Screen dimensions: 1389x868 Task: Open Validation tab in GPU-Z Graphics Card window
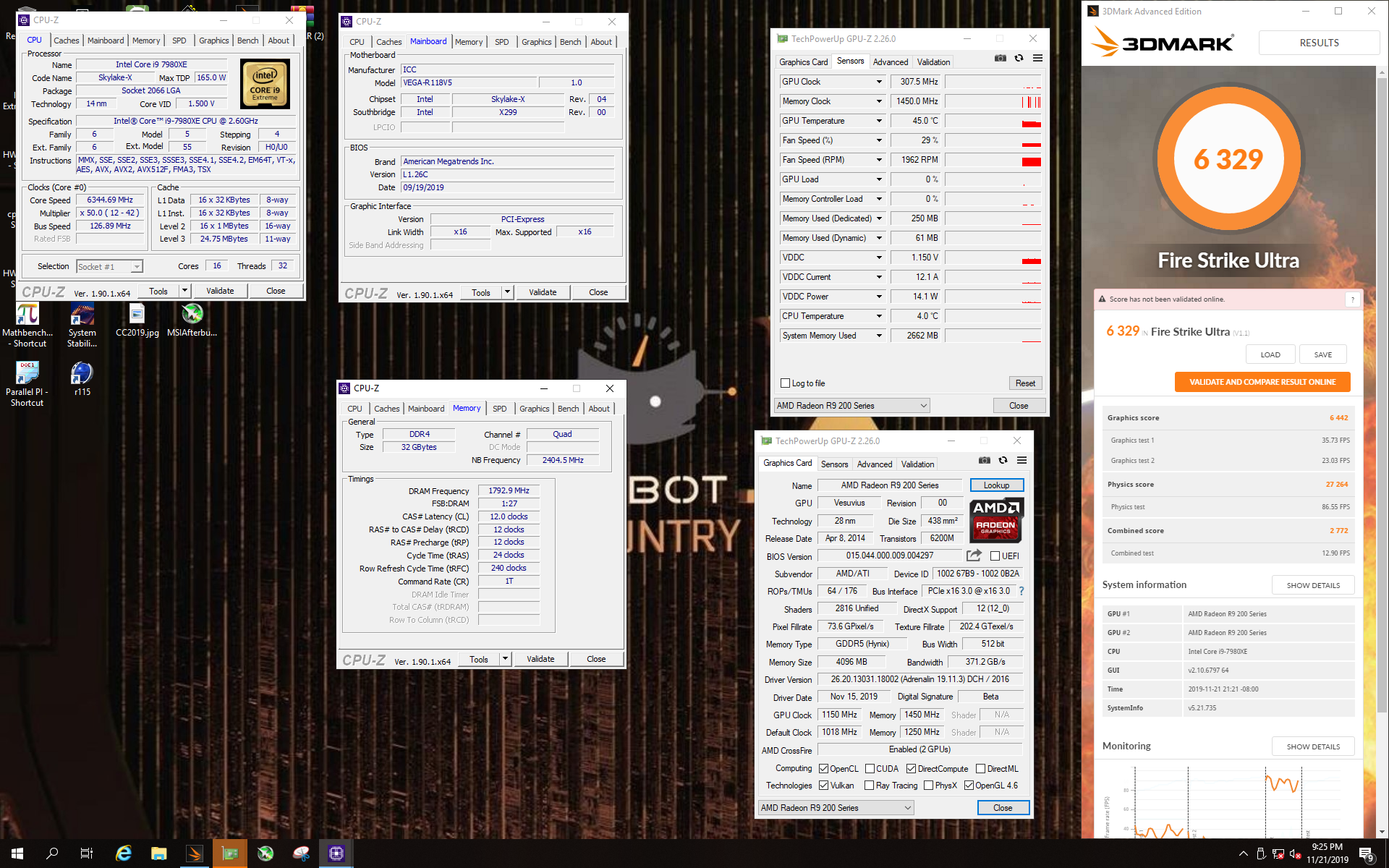[x=917, y=464]
